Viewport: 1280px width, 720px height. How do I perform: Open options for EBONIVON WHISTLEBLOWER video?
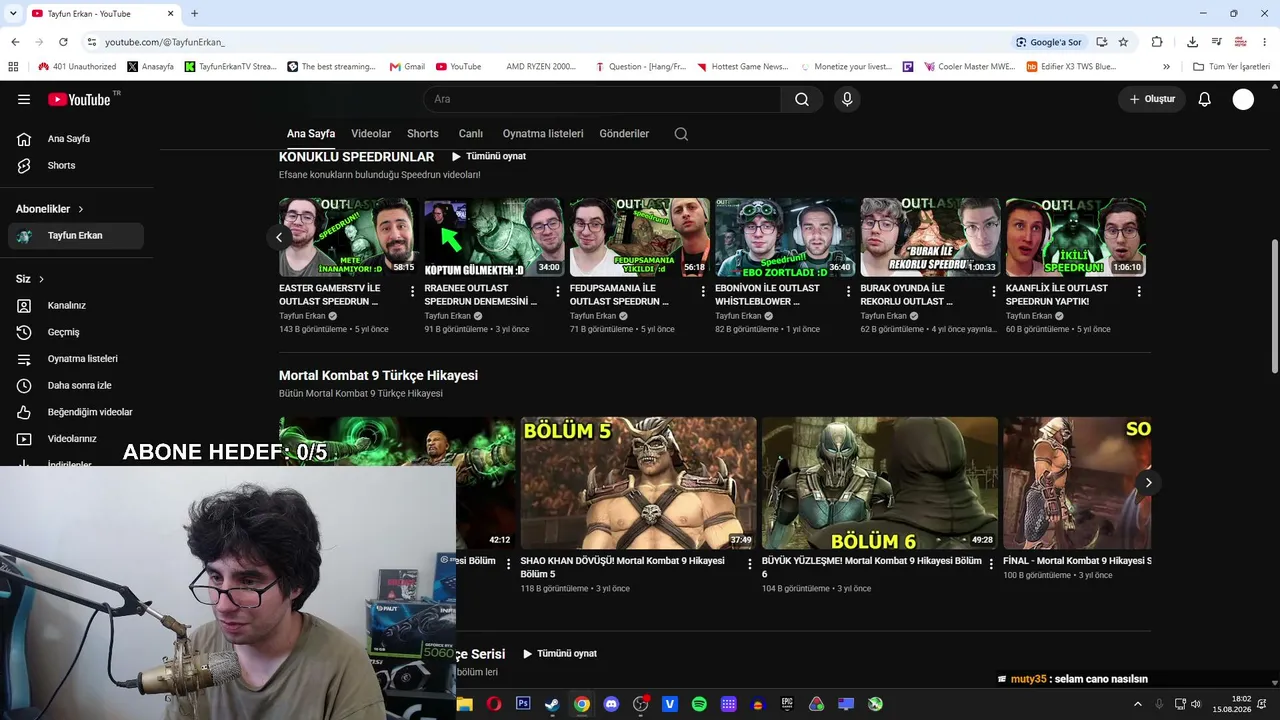click(848, 292)
